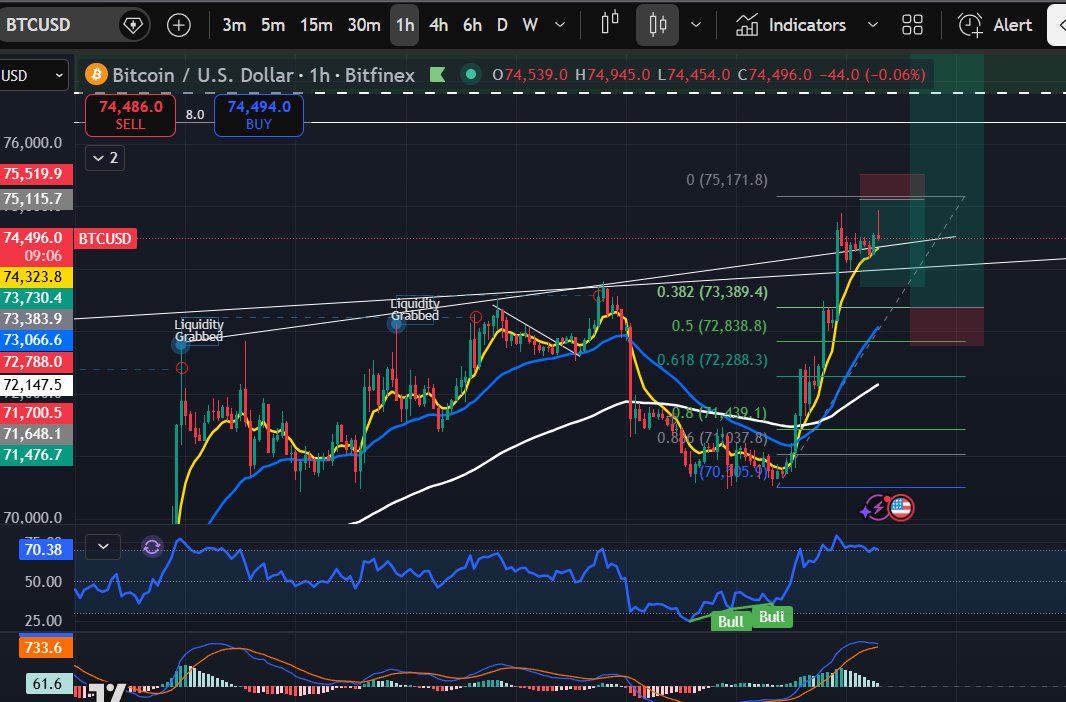Open the USD currency dropdown
The height and width of the screenshot is (702, 1066).
(33, 75)
